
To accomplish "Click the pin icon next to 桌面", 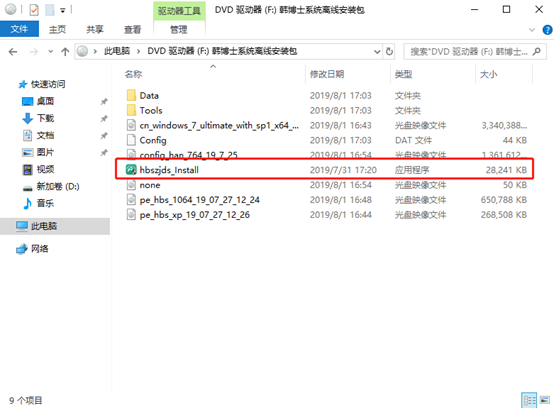I will [x=104, y=102].
